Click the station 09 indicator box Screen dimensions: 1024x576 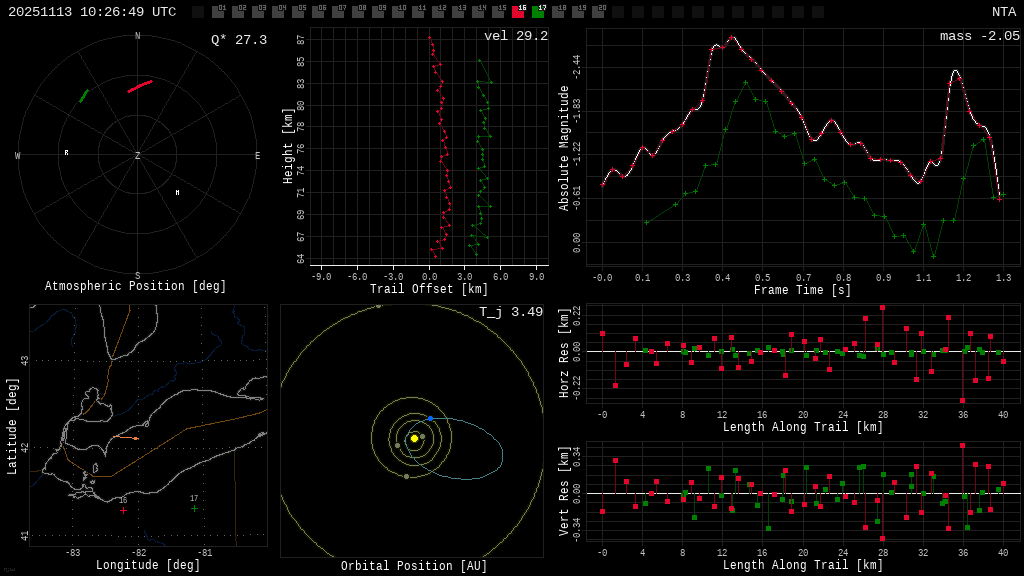(x=378, y=11)
